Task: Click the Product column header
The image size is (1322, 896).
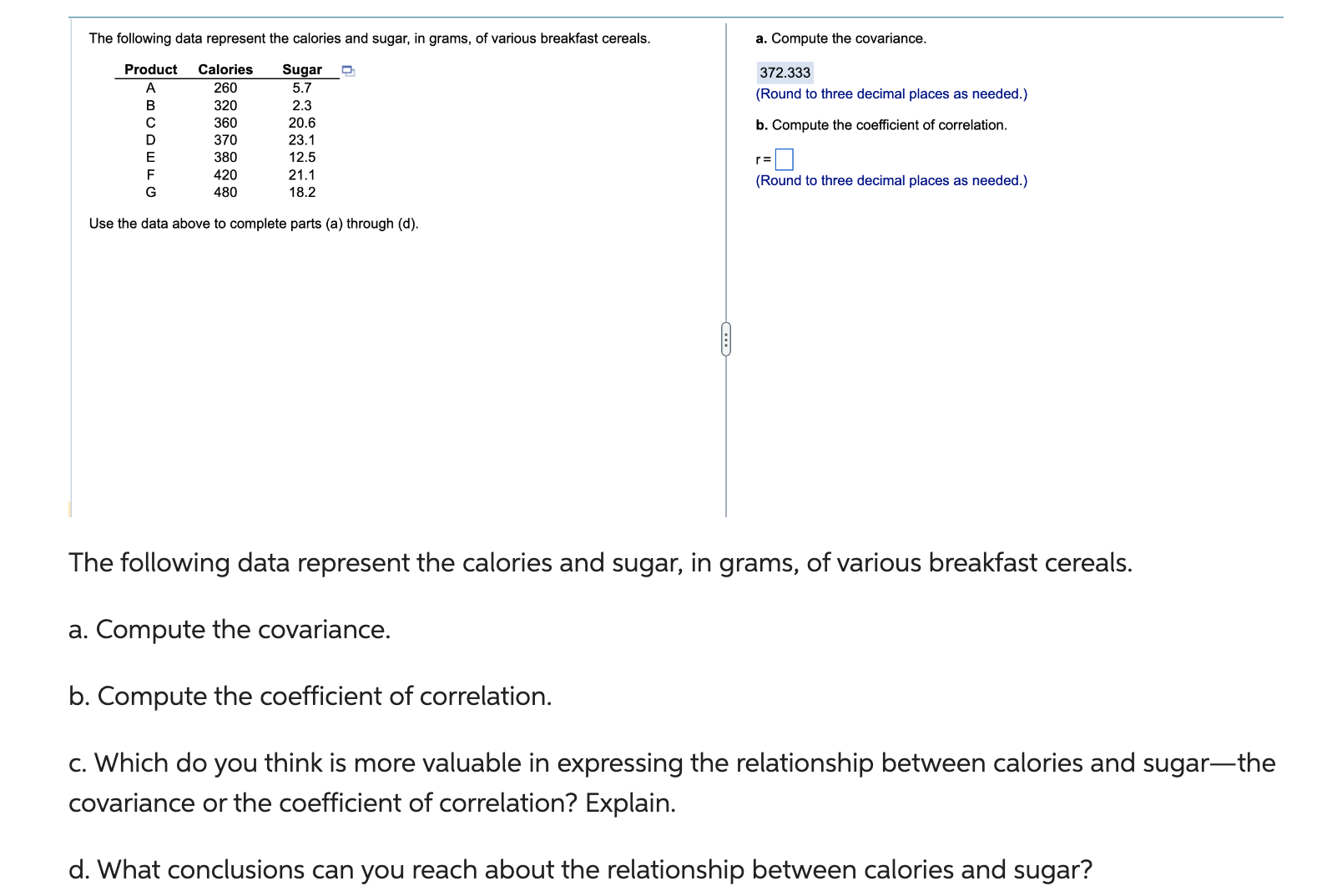Action: [149, 70]
